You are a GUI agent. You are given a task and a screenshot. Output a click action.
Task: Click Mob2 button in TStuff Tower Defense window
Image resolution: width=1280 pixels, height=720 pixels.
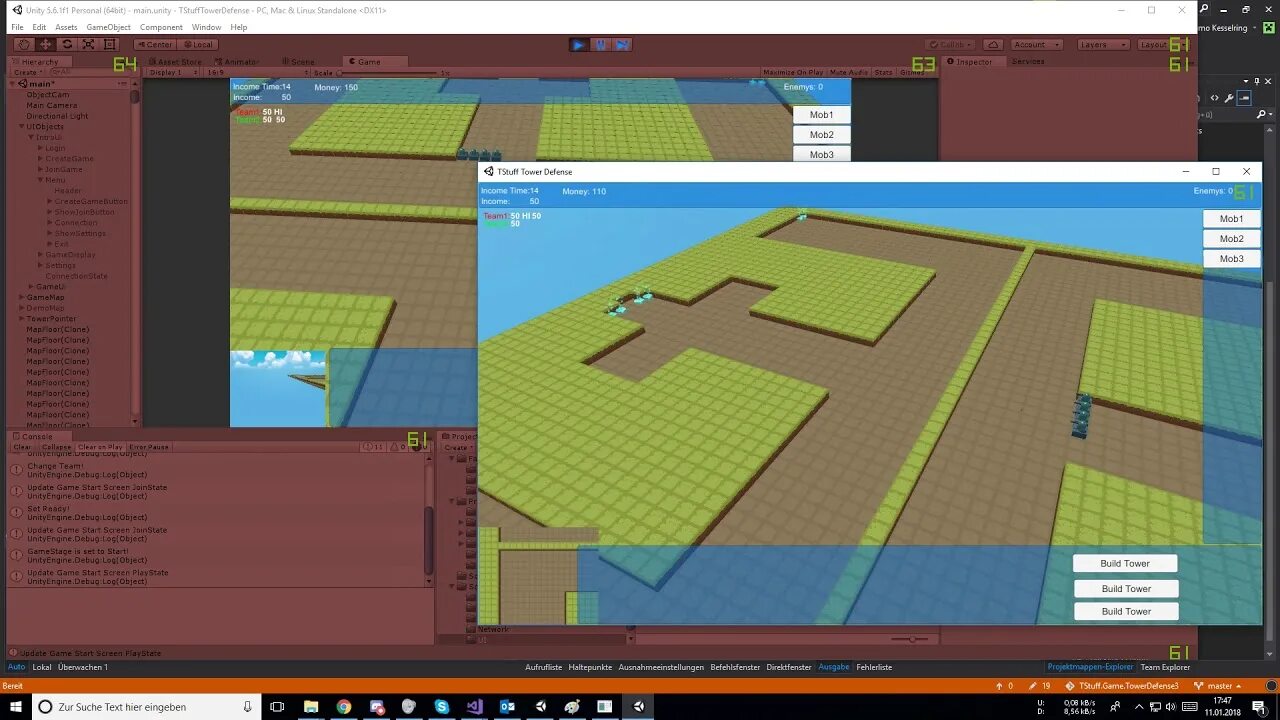click(1231, 239)
